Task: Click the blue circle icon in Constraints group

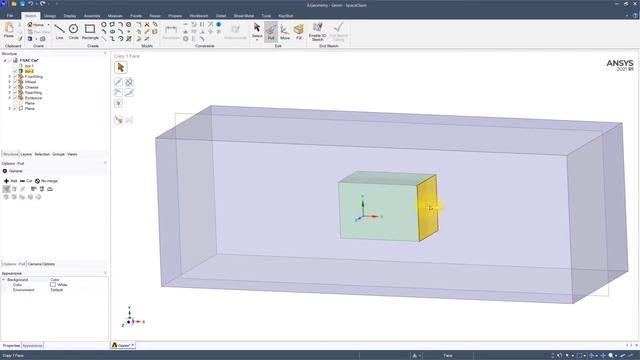Action: point(218,24)
